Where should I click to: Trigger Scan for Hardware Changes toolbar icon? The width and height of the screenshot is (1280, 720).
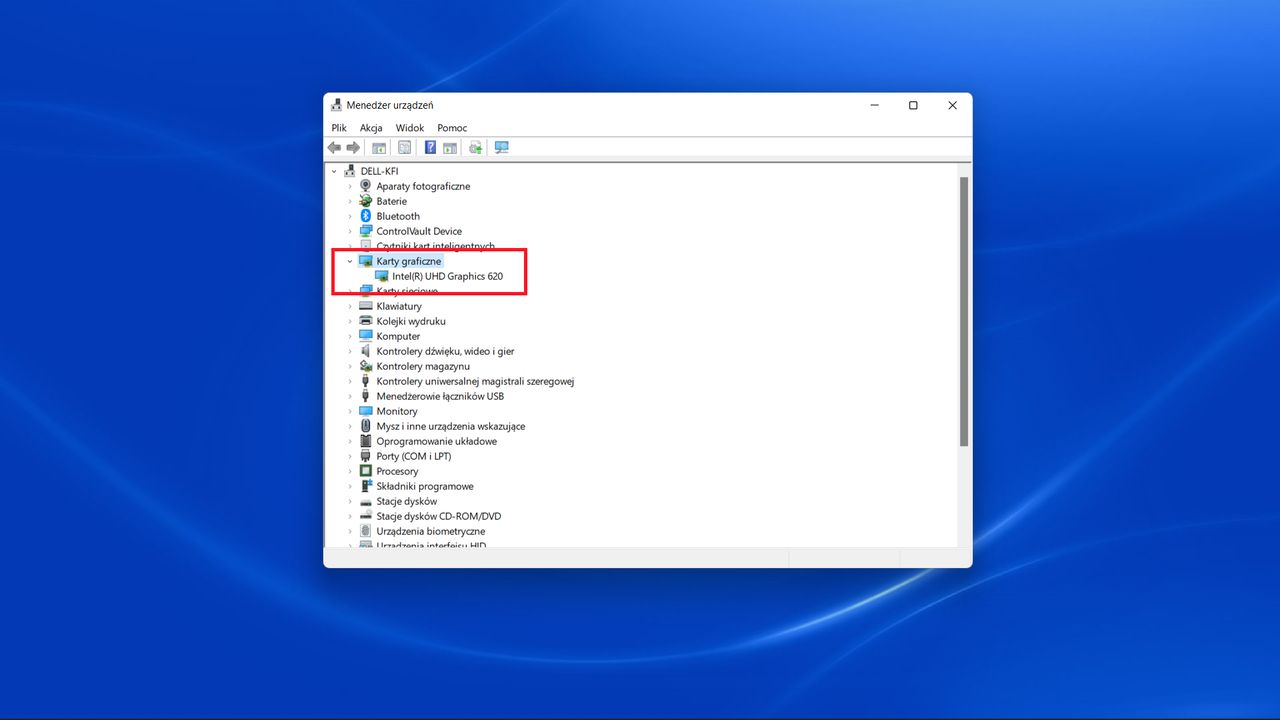[x=475, y=147]
